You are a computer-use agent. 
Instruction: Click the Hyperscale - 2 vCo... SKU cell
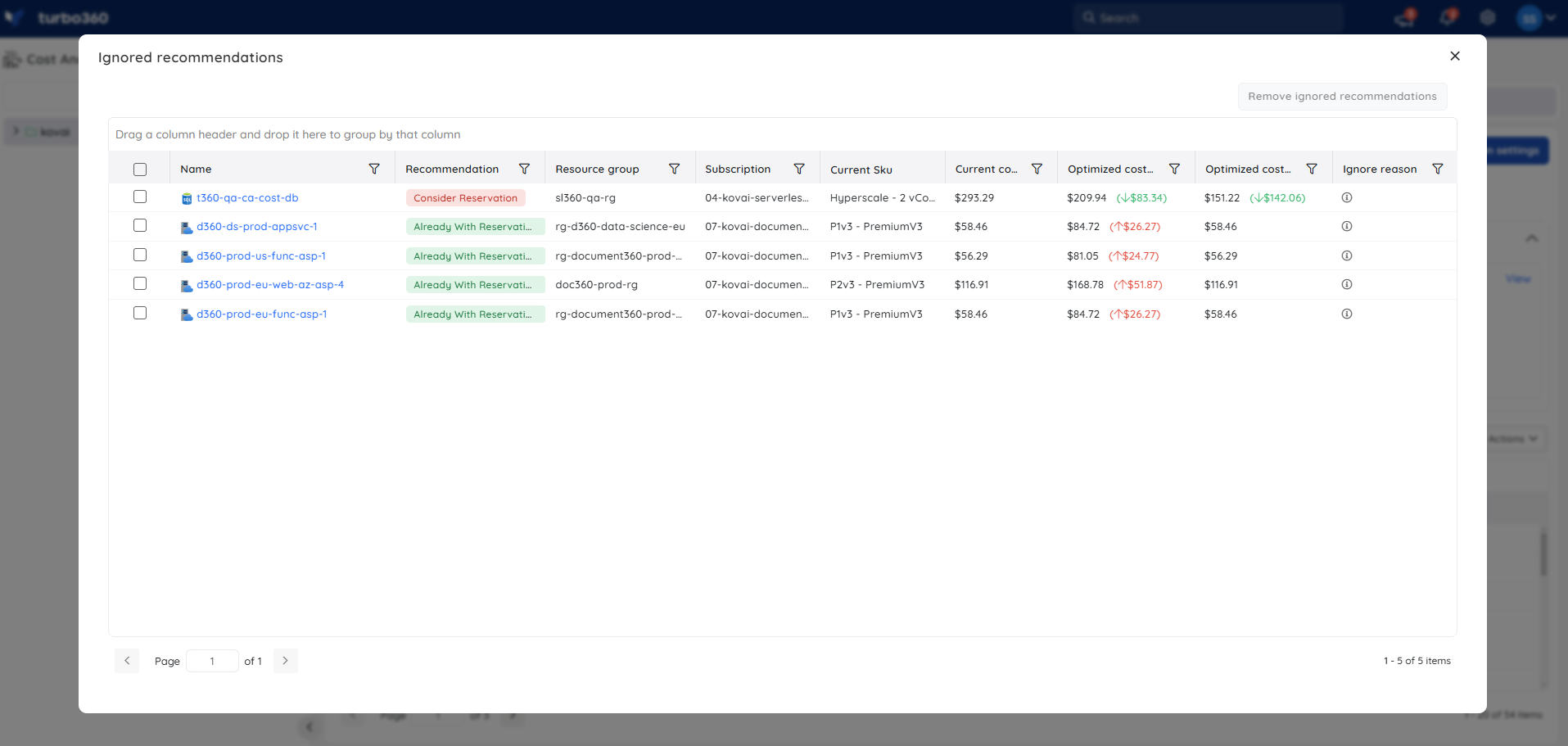(883, 197)
